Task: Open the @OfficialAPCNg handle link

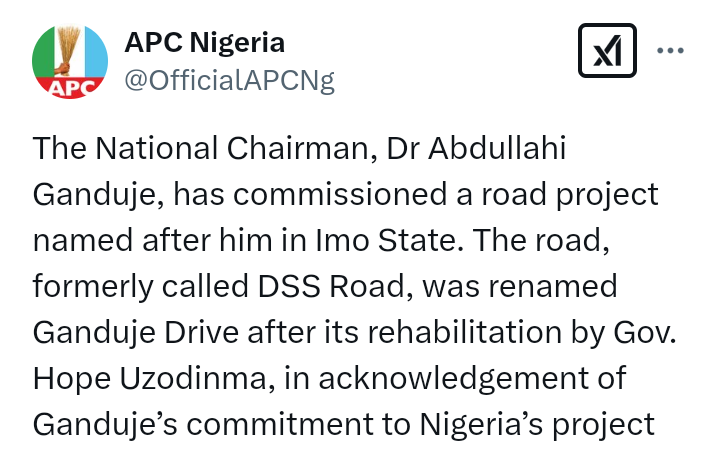Action: (x=229, y=81)
